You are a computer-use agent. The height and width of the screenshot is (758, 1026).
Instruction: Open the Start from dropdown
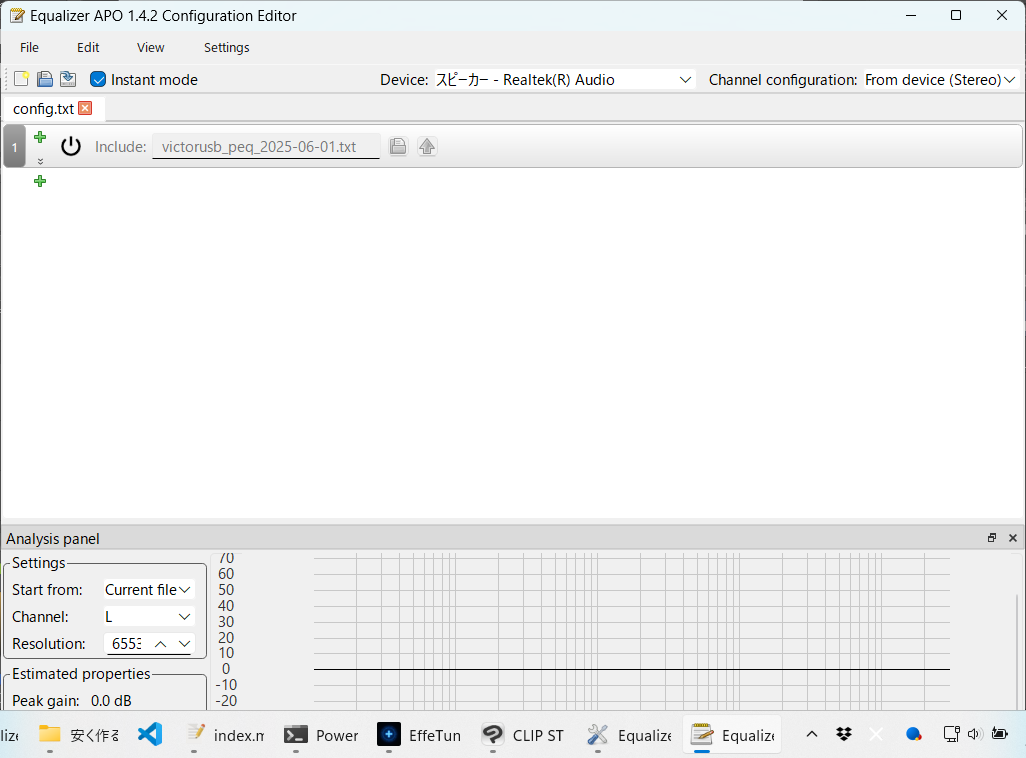point(149,590)
